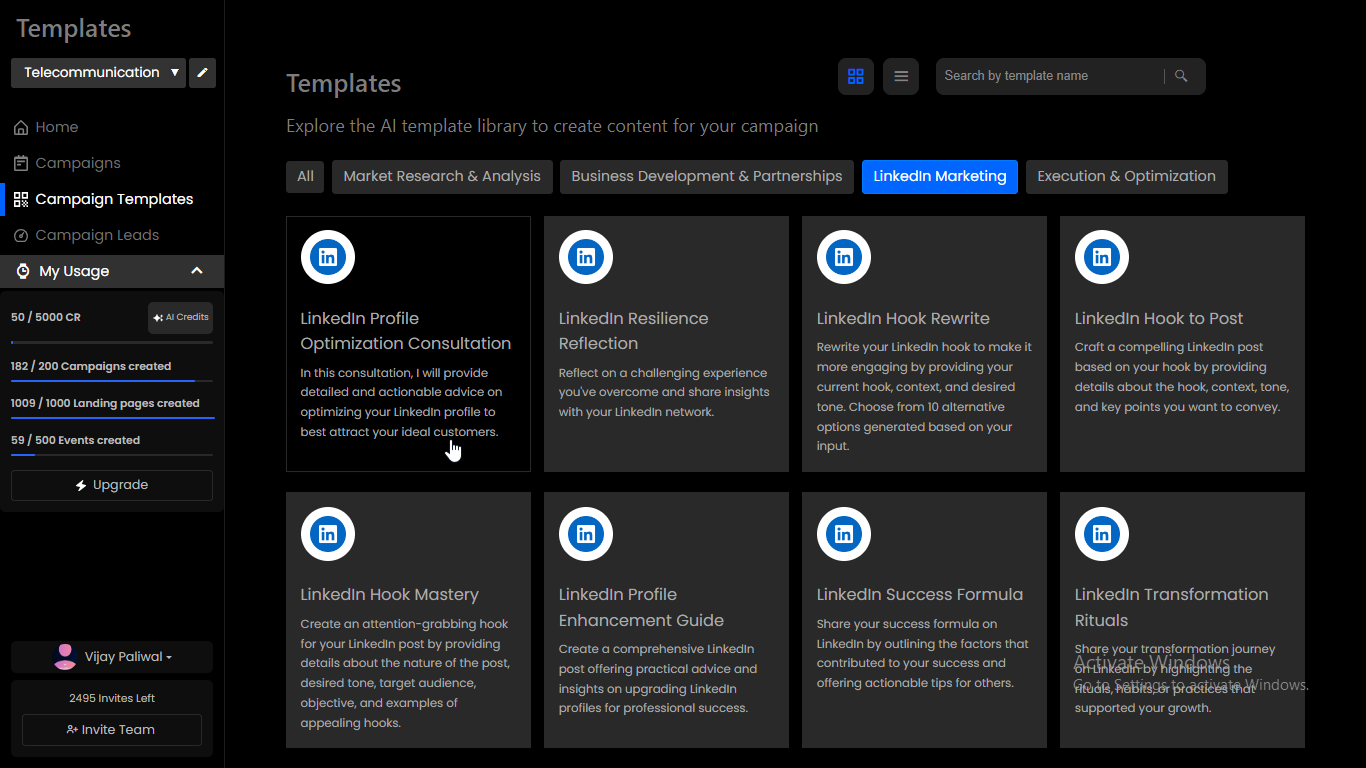Open LinkedIn Hook Mastery title
Screen dimensions: 1366x768
pos(390,594)
